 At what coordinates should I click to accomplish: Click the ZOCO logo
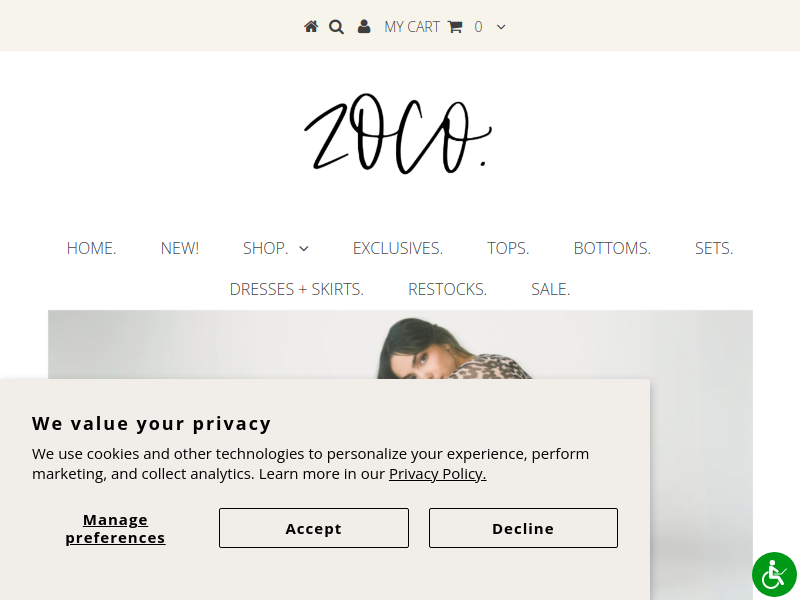point(398,134)
